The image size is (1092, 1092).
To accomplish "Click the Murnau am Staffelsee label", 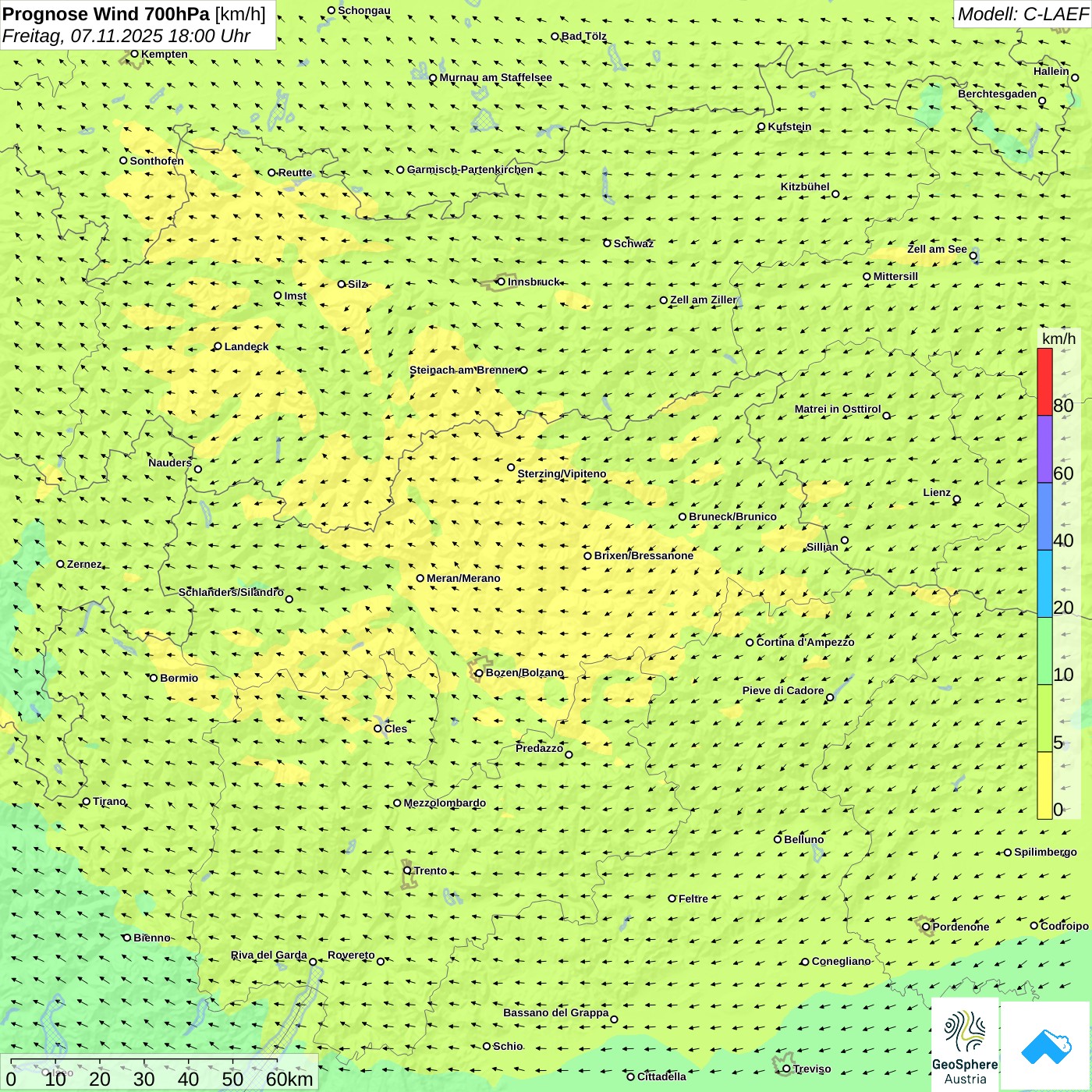I will tap(495, 77).
